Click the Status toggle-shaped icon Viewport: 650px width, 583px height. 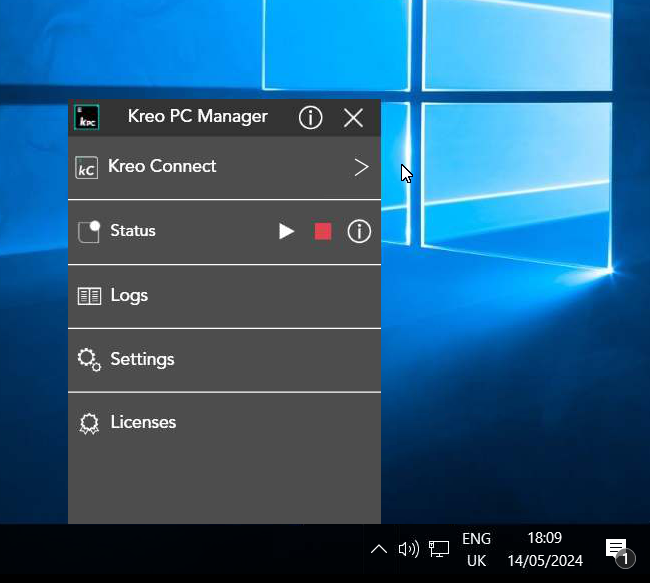pos(89,231)
